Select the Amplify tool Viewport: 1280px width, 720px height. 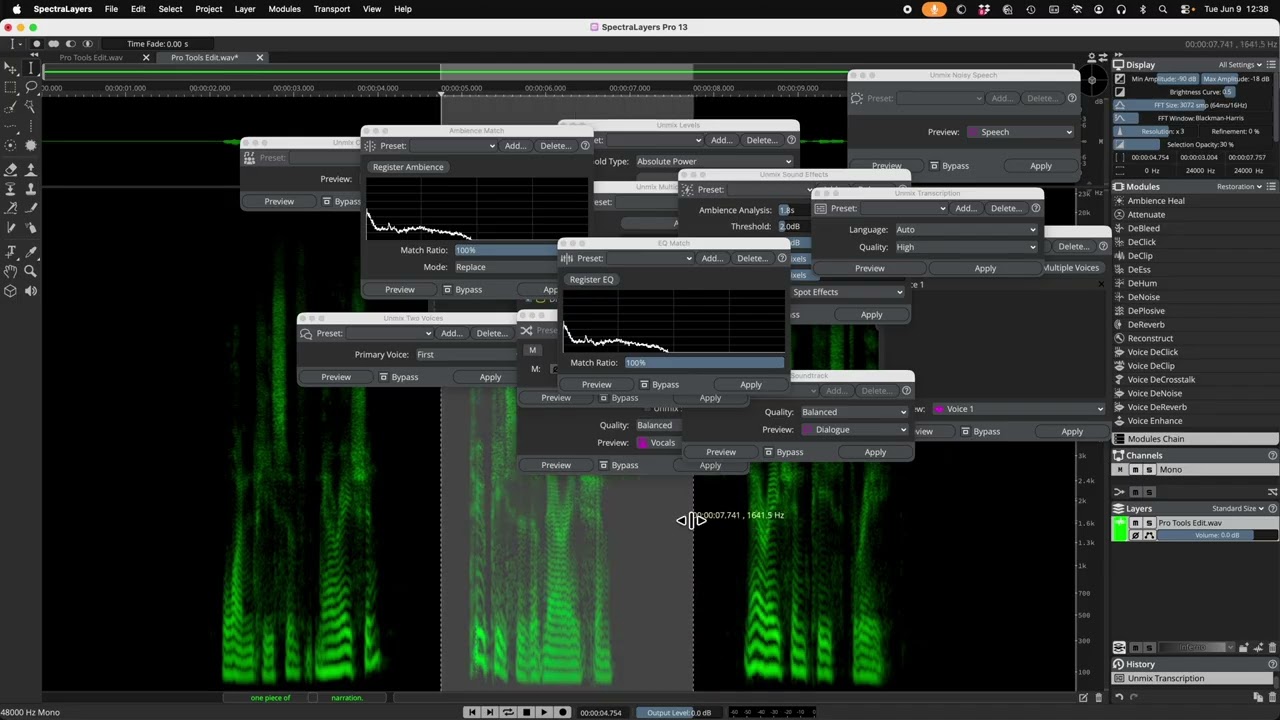click(31, 170)
